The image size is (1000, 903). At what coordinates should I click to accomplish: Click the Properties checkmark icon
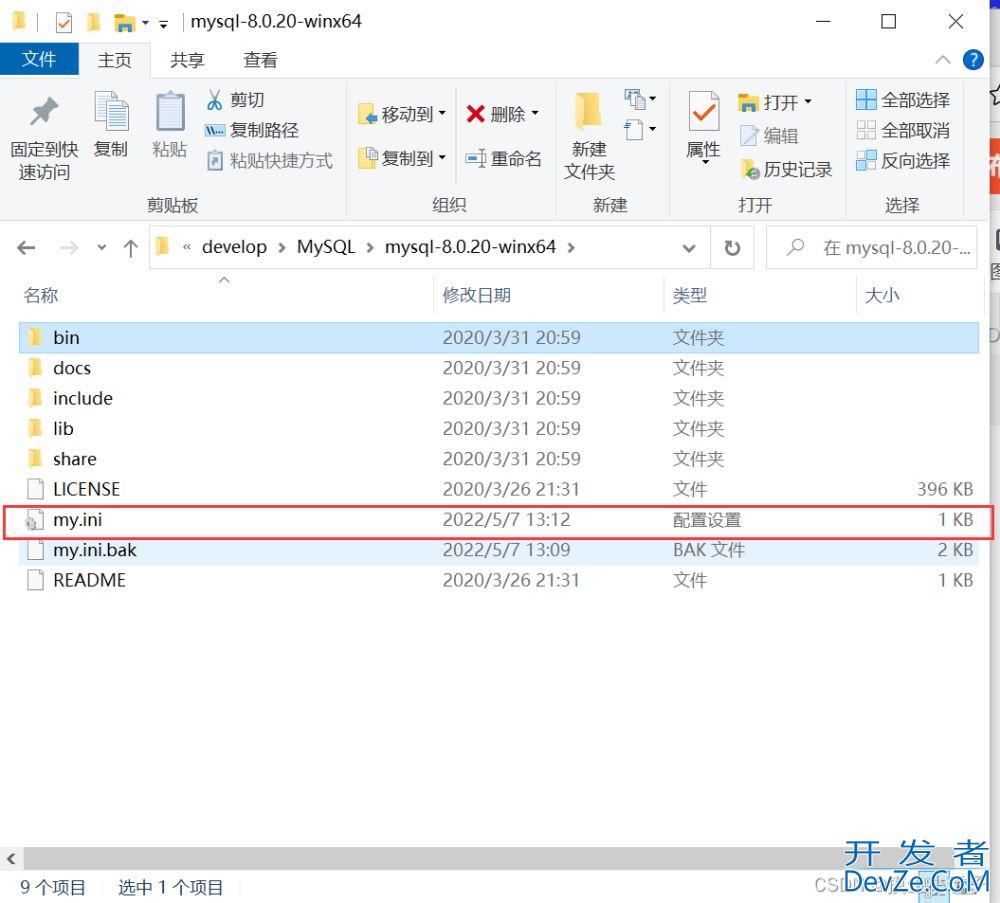click(703, 112)
